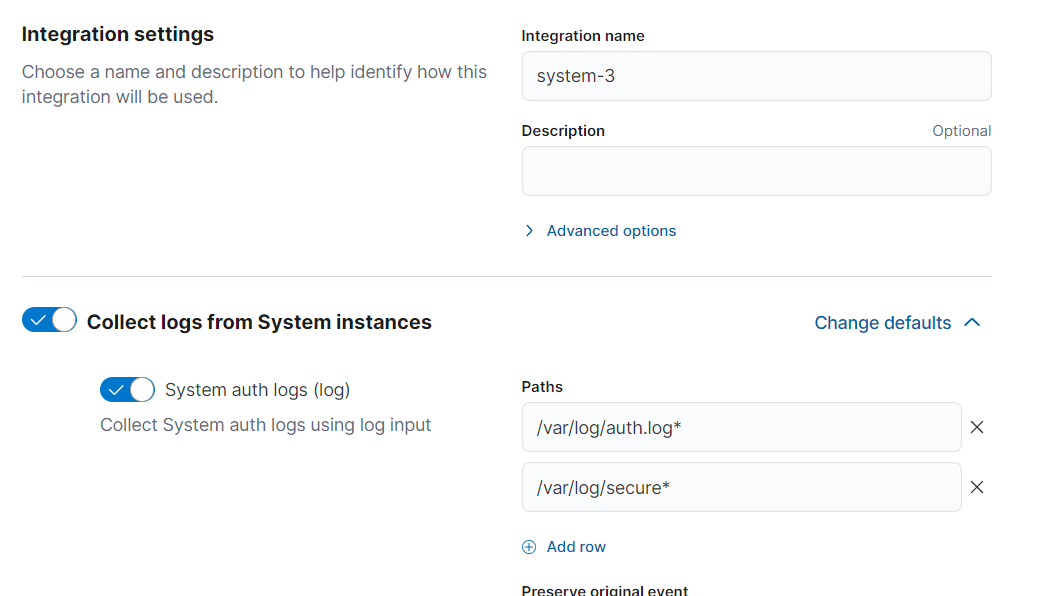This screenshot has width=1037, height=596.
Task: Disable Collect logs from System instances toggle
Action: 49,320
